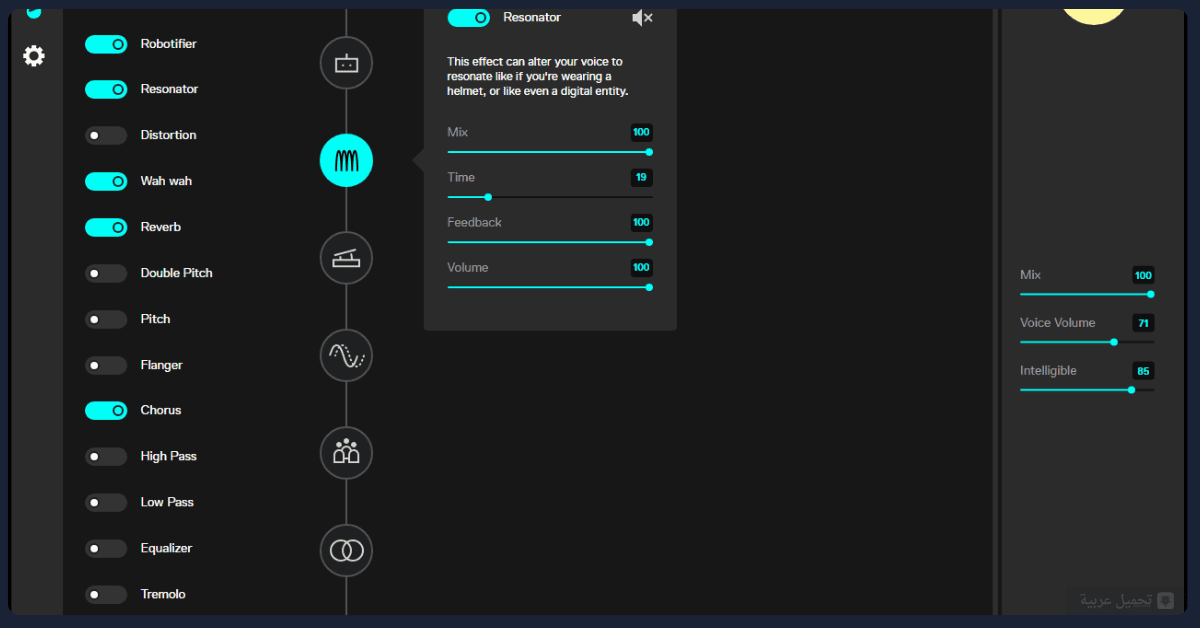The width and height of the screenshot is (1200, 628).
Task: Click the Equalizer label
Action: click(x=167, y=548)
